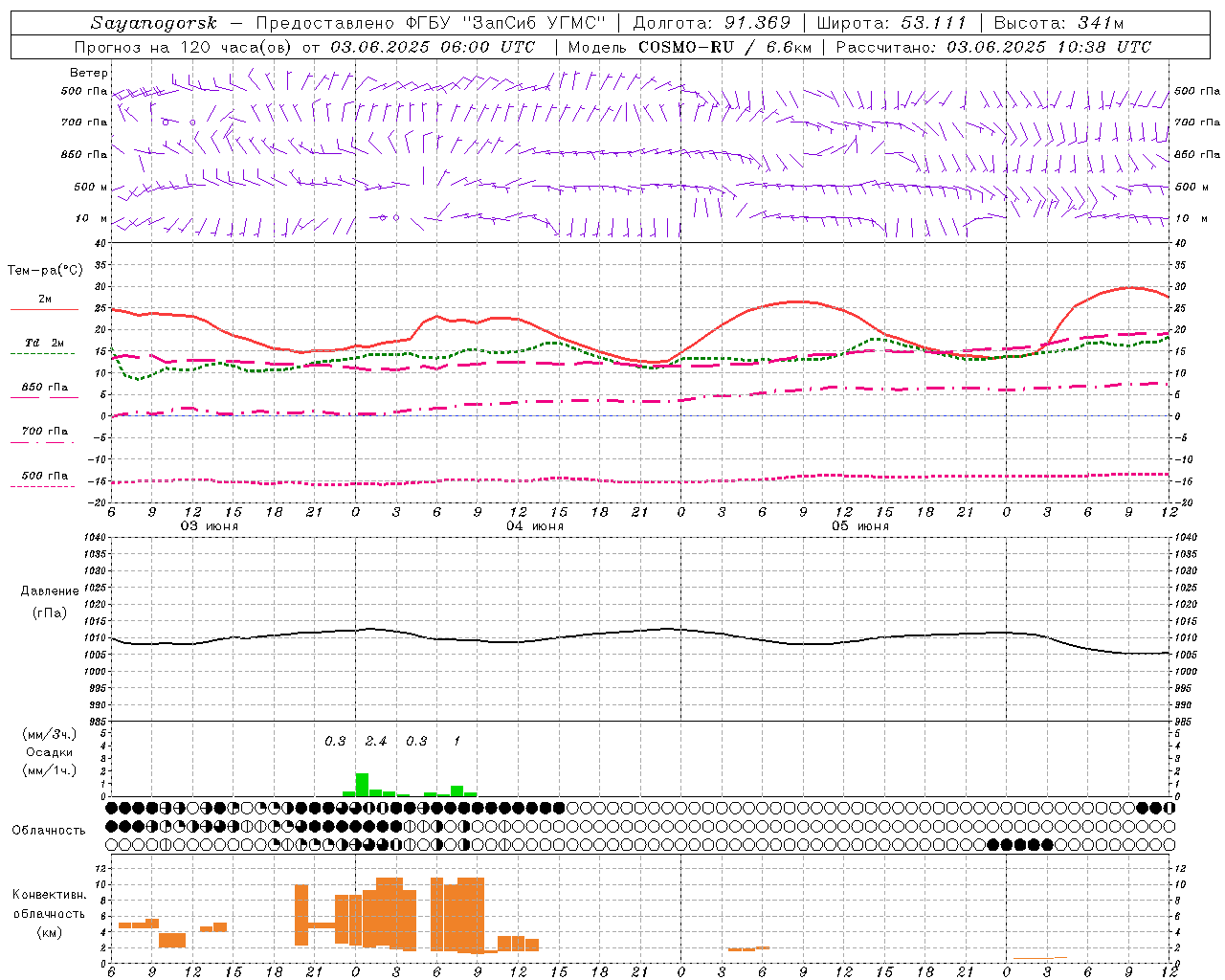Click the 'Ветер' wind panel label
Screen dimensions: 1225x980
89,73
